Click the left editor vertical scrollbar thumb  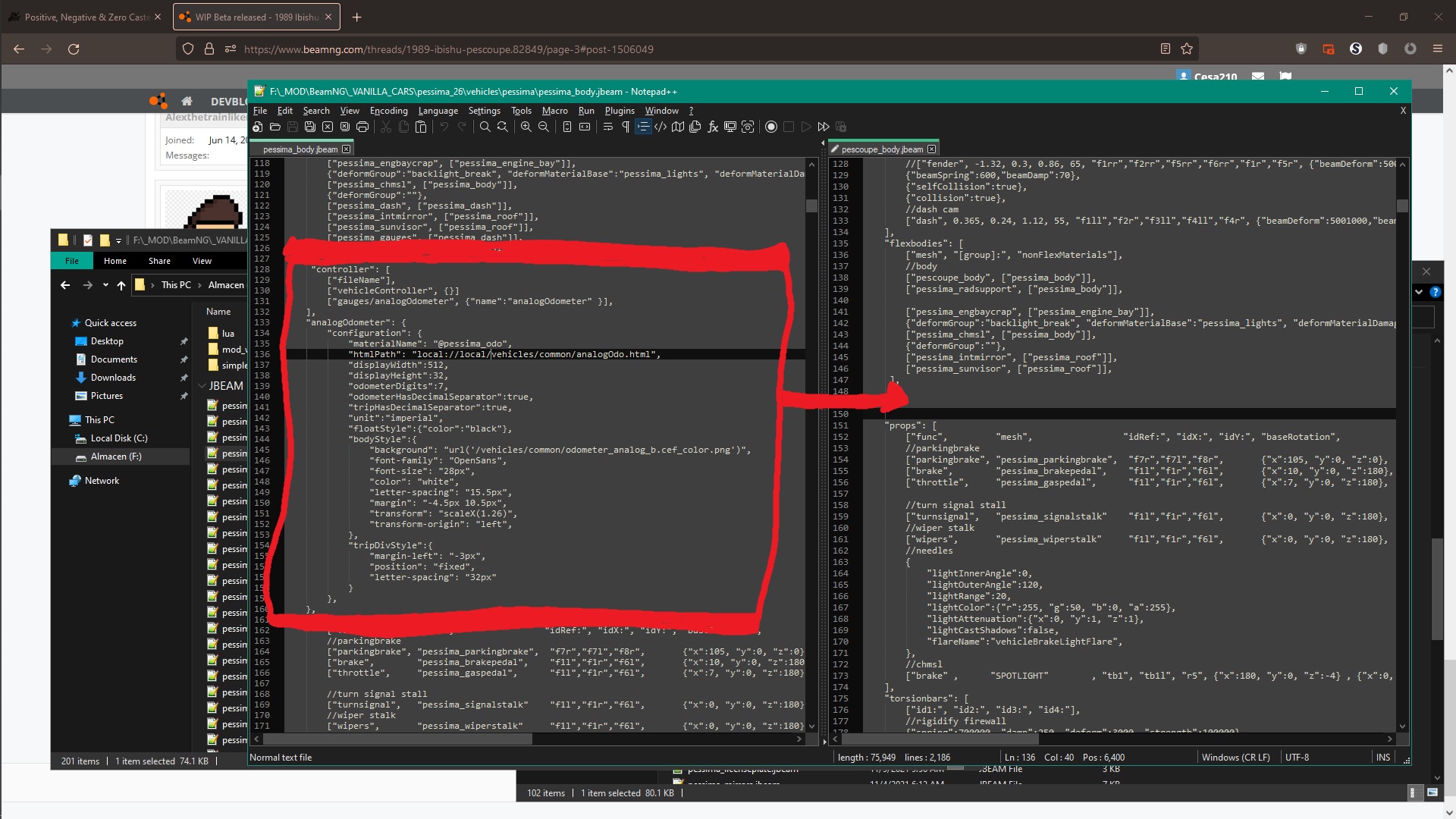(x=811, y=206)
